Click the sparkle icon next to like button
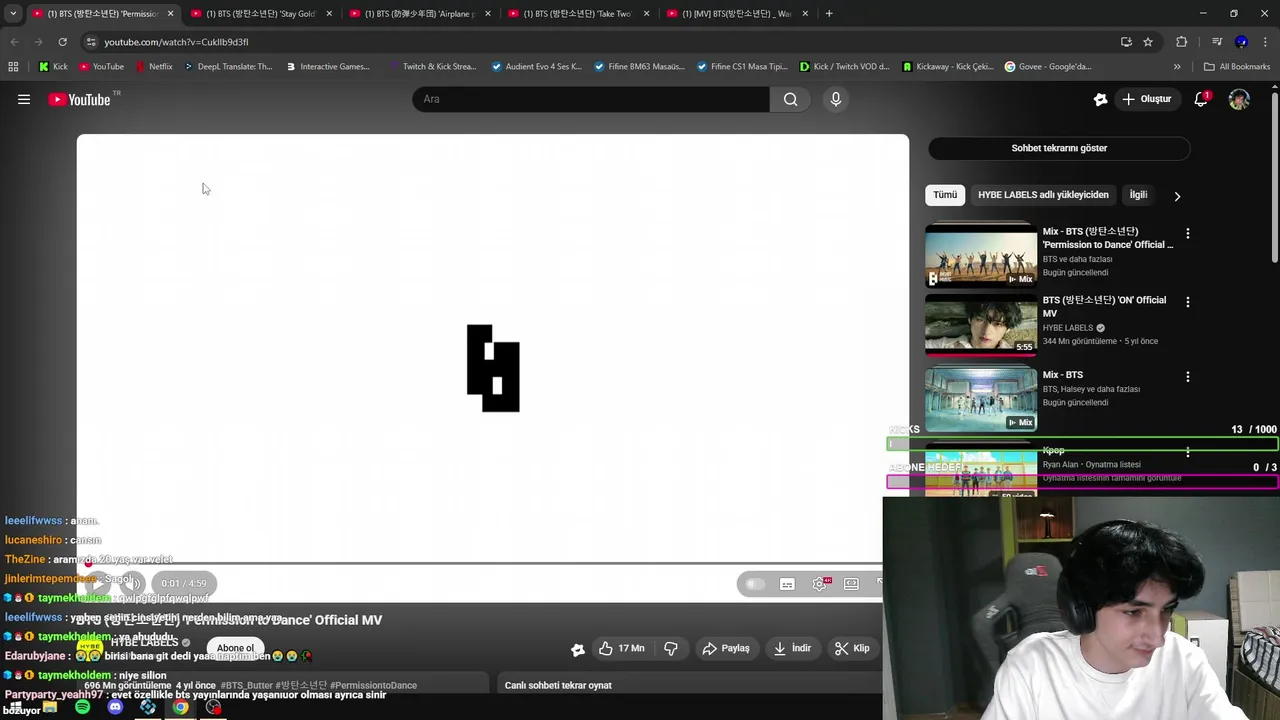 (x=578, y=649)
